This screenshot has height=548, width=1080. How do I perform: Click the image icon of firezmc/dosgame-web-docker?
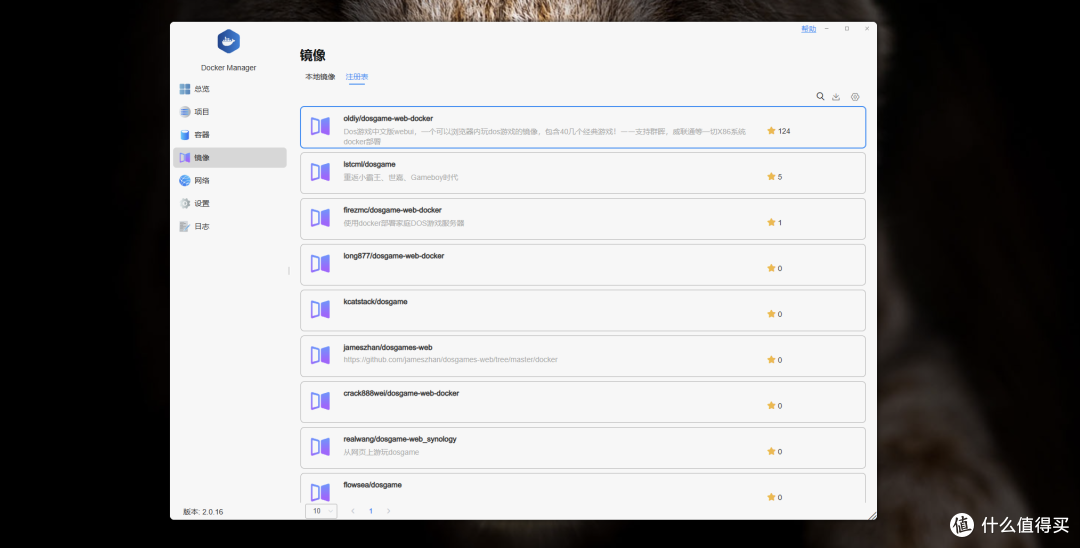coord(320,218)
